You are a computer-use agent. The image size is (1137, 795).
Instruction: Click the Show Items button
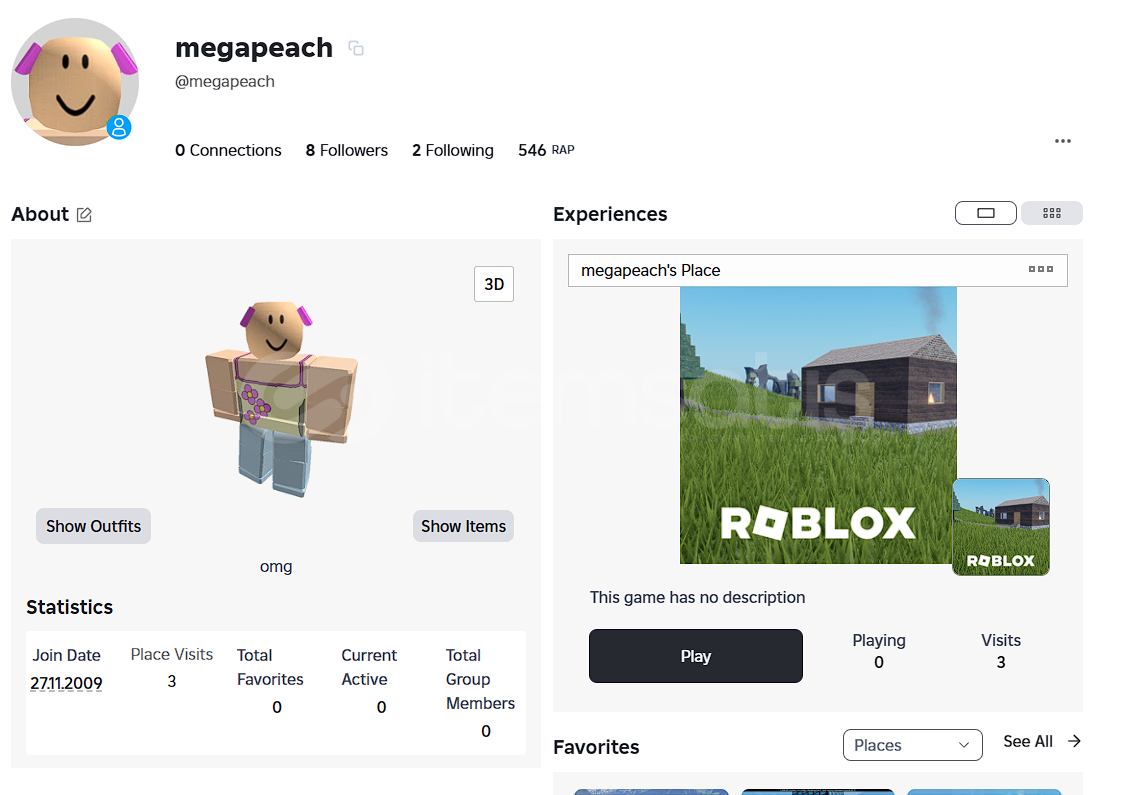[x=463, y=526]
